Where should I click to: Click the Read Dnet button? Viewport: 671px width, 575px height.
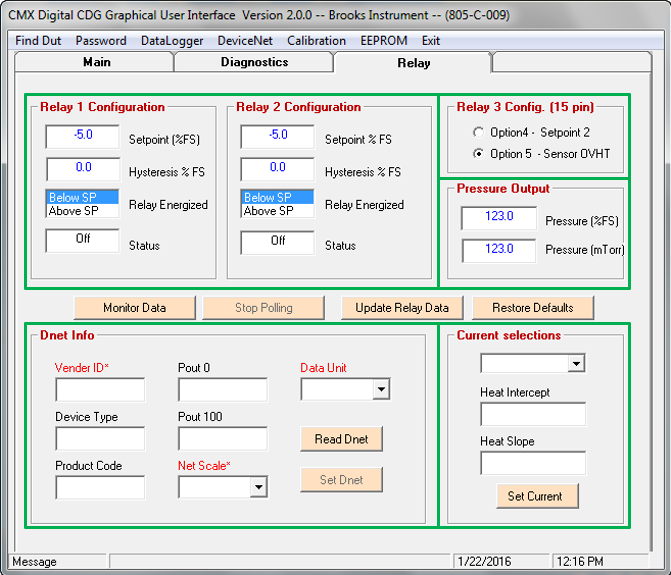341,439
